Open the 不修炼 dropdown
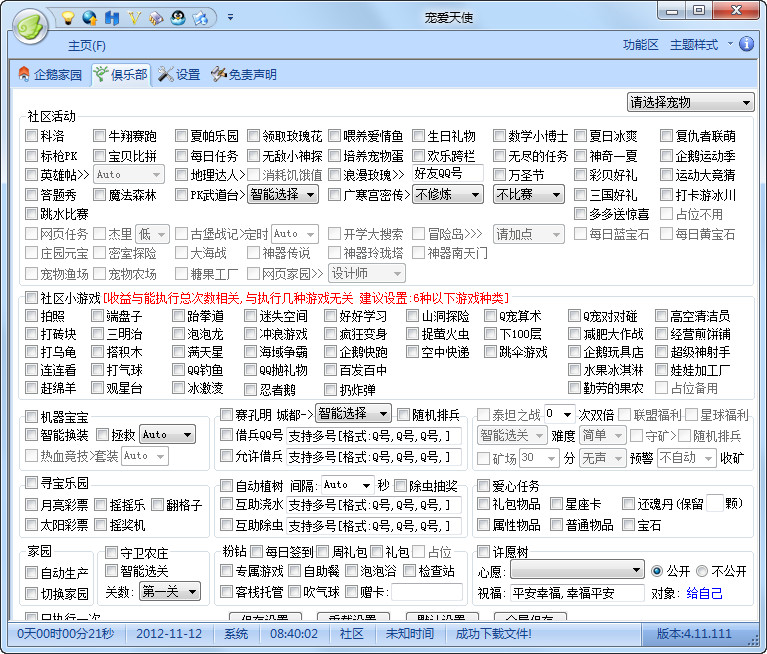This screenshot has height=654, width=767. click(448, 194)
